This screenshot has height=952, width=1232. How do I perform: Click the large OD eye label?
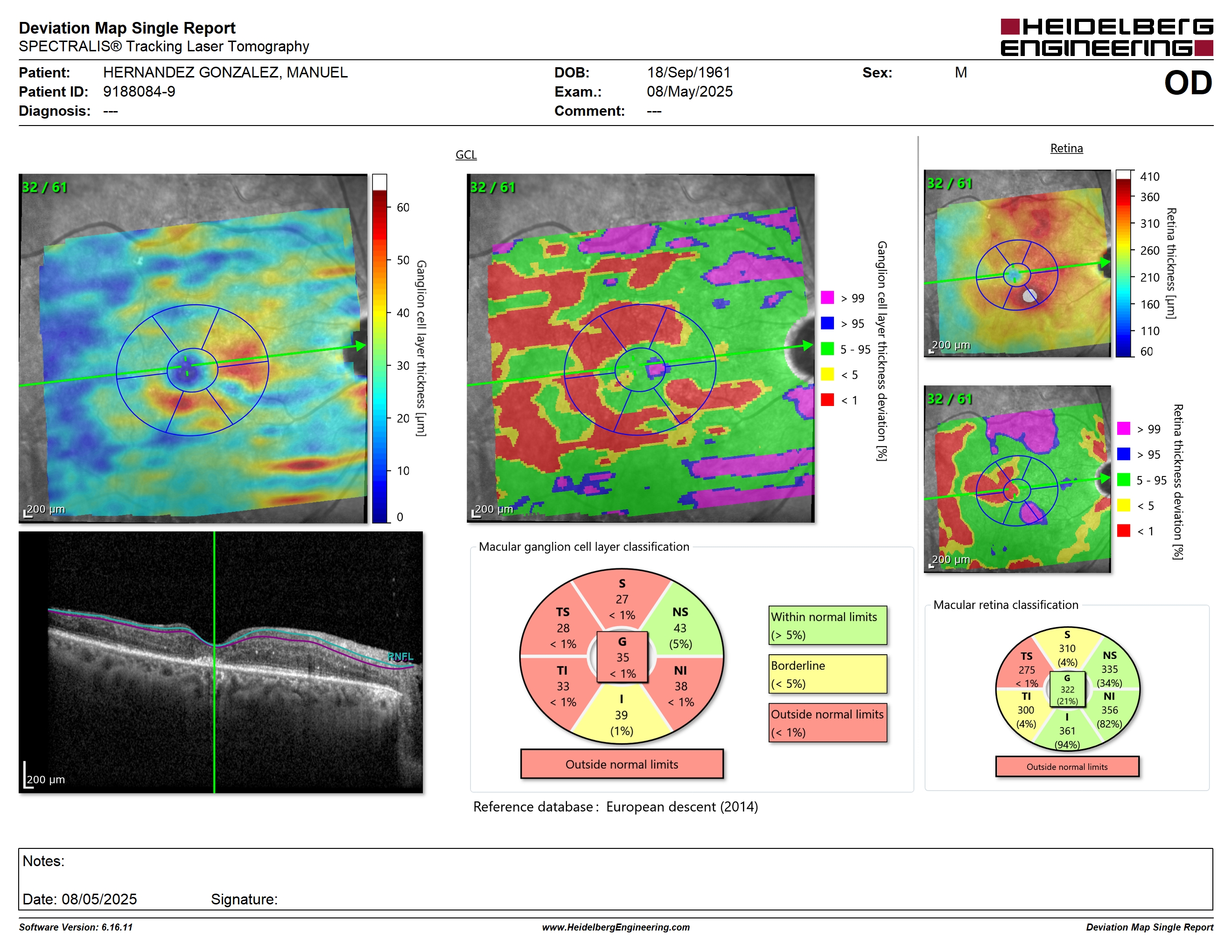pyautogui.click(x=1188, y=84)
